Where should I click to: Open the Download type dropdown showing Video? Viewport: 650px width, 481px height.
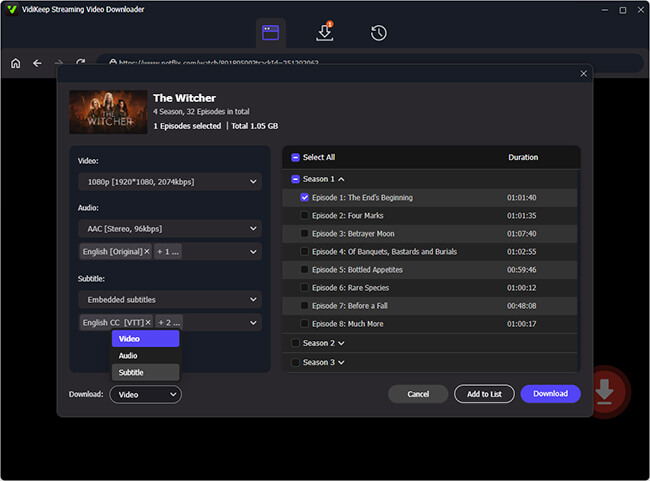pyautogui.click(x=146, y=394)
